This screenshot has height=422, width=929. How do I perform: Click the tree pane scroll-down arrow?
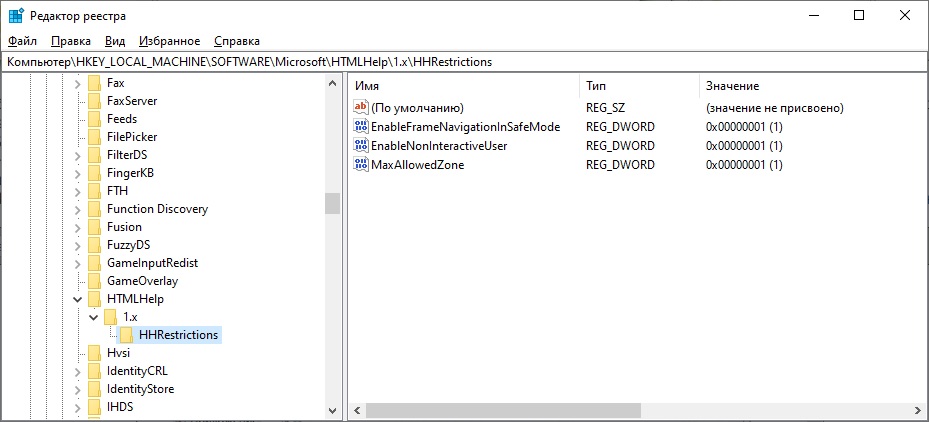coord(332,411)
